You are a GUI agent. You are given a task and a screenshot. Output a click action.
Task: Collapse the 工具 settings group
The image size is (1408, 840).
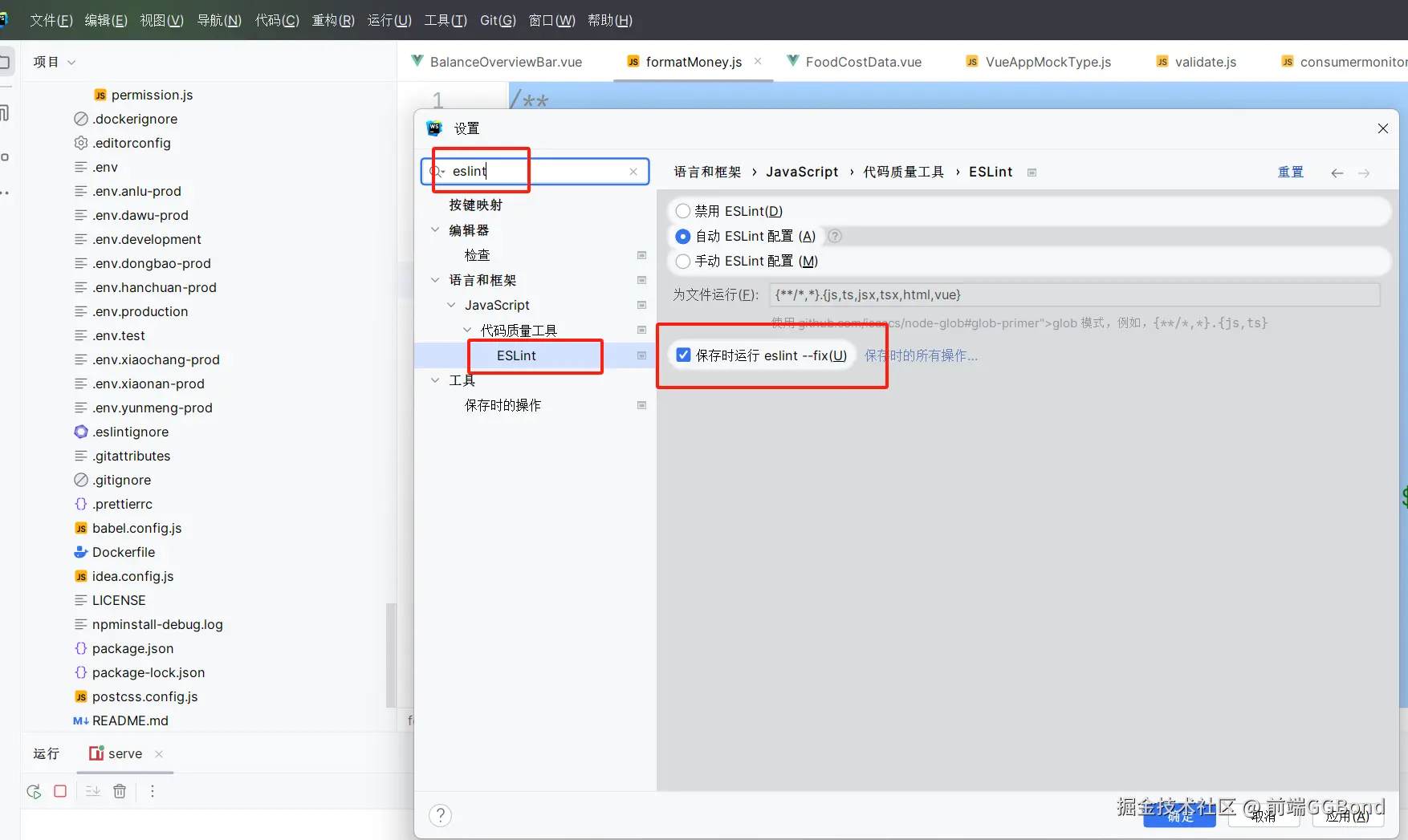pos(435,380)
